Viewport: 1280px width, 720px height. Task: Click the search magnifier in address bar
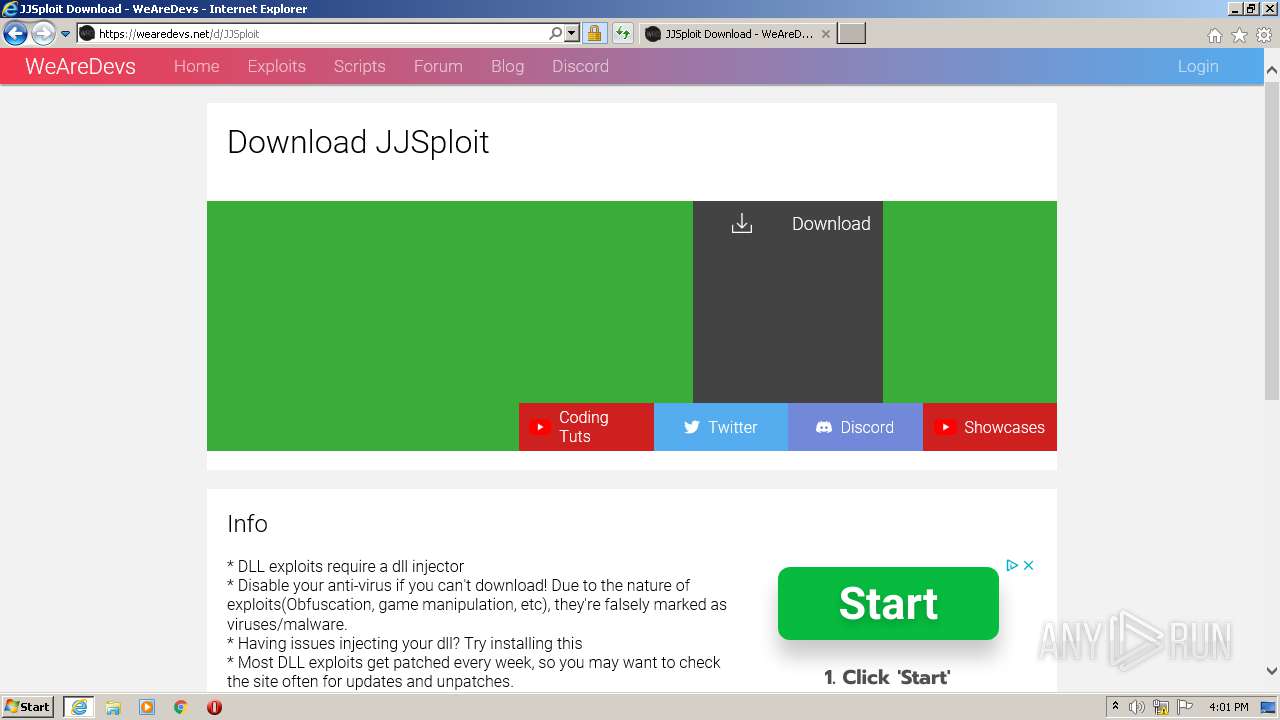(x=556, y=34)
